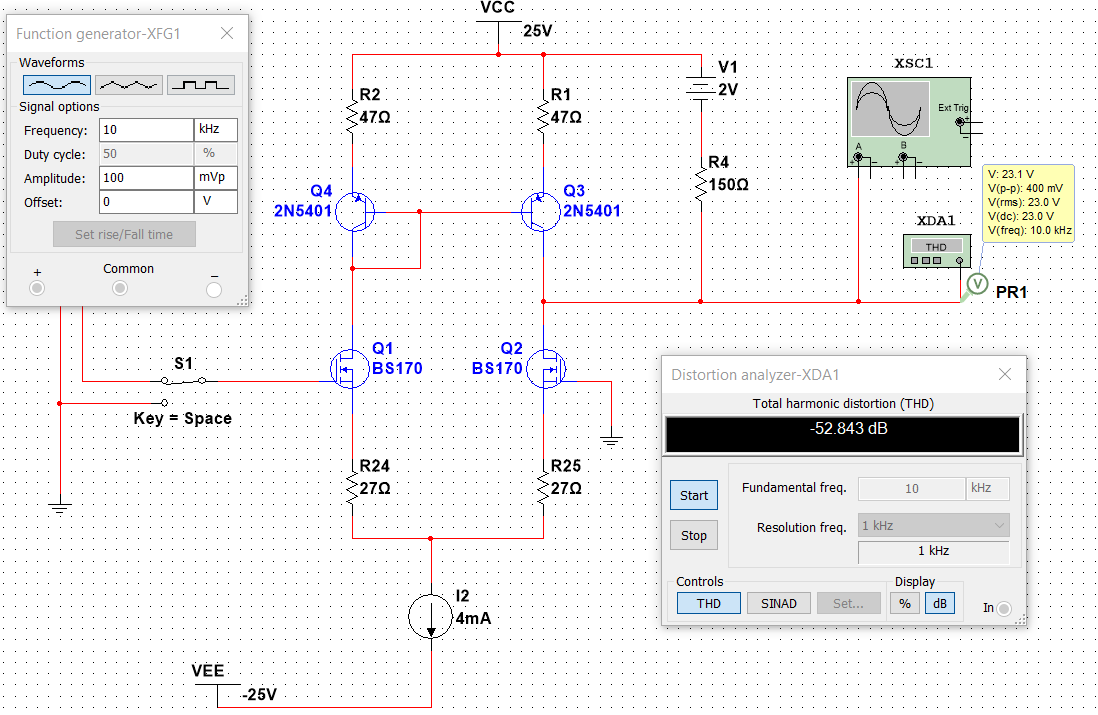Viewport: 1098px width, 715px height.
Task: Click the distortion analyzer In terminal
Action: tap(1003, 608)
